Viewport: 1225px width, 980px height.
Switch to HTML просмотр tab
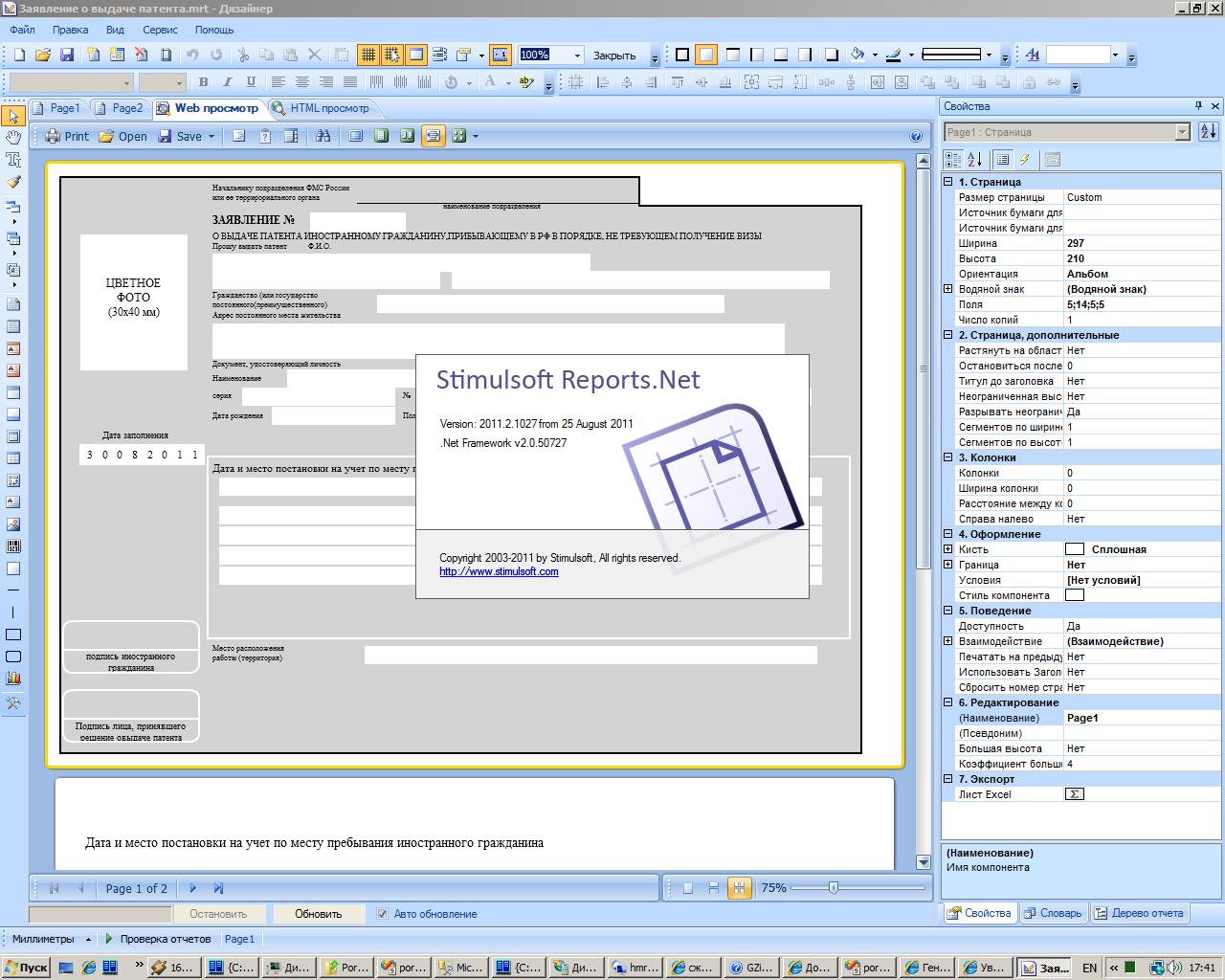tap(322, 108)
